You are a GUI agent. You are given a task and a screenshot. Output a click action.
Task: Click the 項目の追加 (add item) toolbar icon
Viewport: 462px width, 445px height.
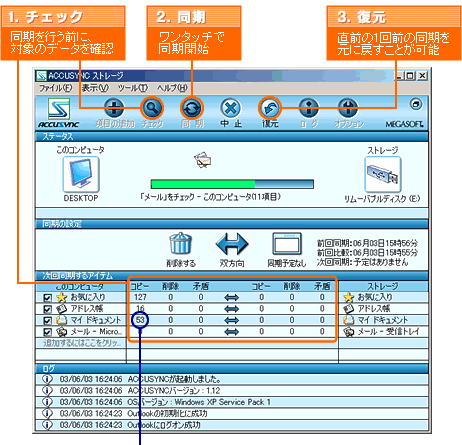point(114,108)
